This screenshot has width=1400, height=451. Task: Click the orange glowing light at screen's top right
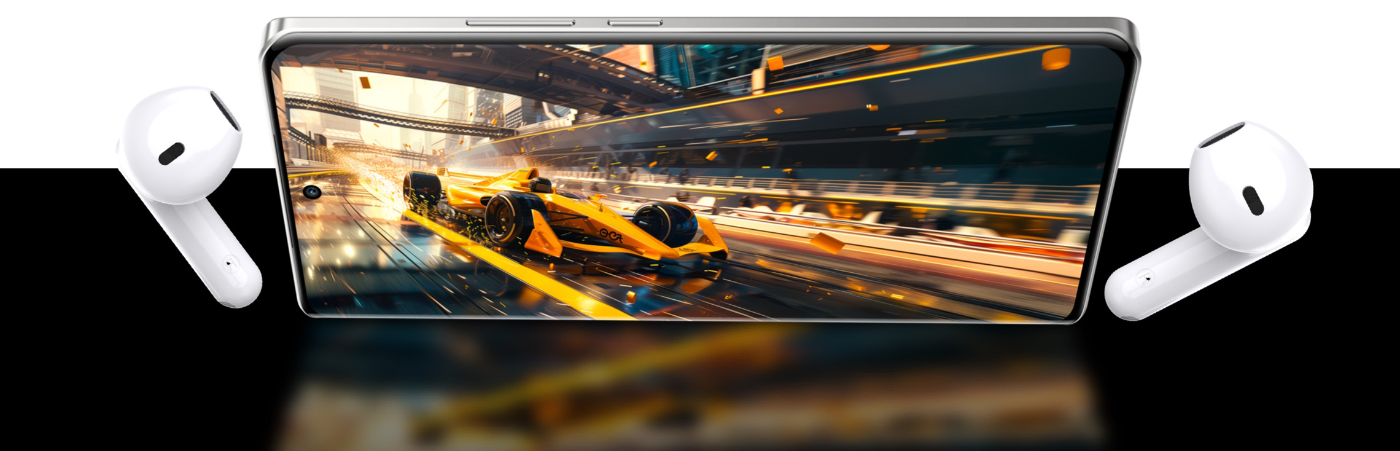tap(1055, 58)
